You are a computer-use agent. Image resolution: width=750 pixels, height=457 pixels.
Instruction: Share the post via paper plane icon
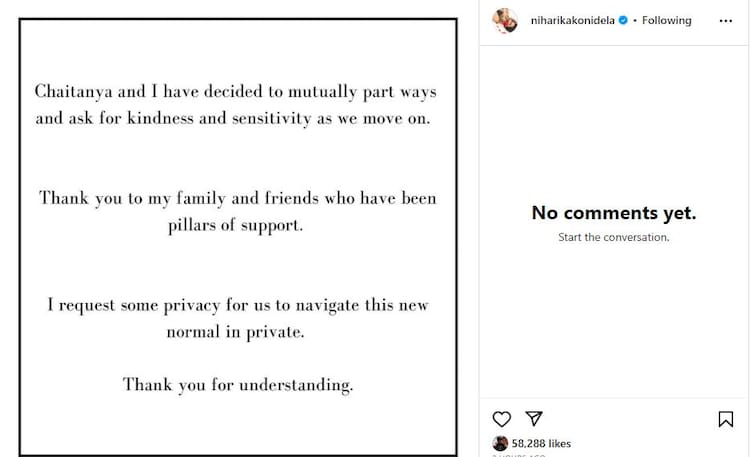coord(534,419)
